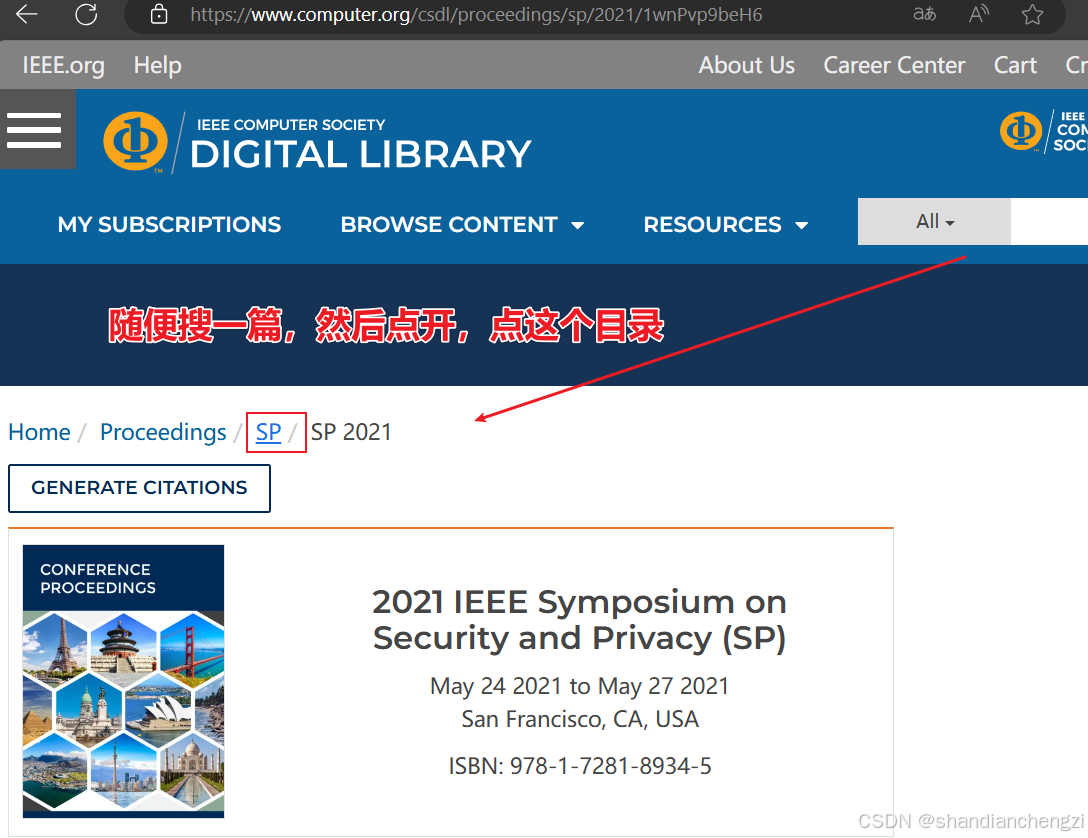
Task: Open the conference proceedings cover thumbnail
Action: click(124, 681)
